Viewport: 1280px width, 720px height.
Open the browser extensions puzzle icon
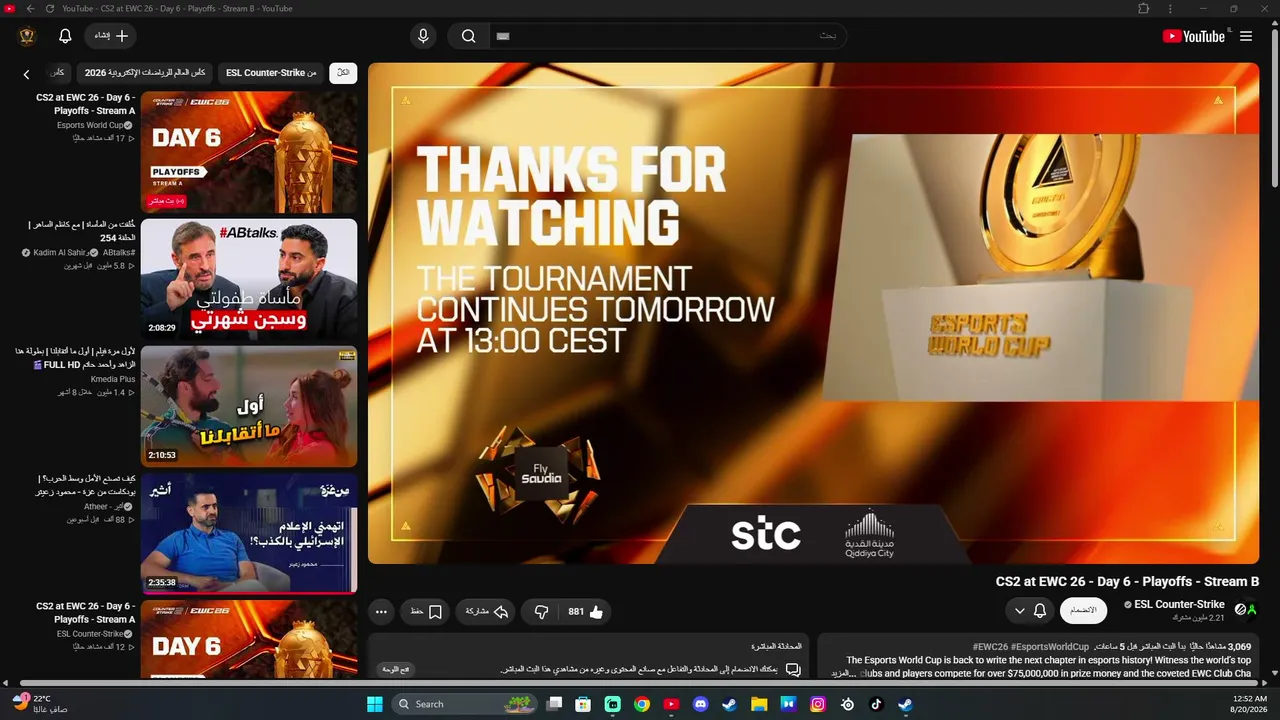(x=1144, y=8)
